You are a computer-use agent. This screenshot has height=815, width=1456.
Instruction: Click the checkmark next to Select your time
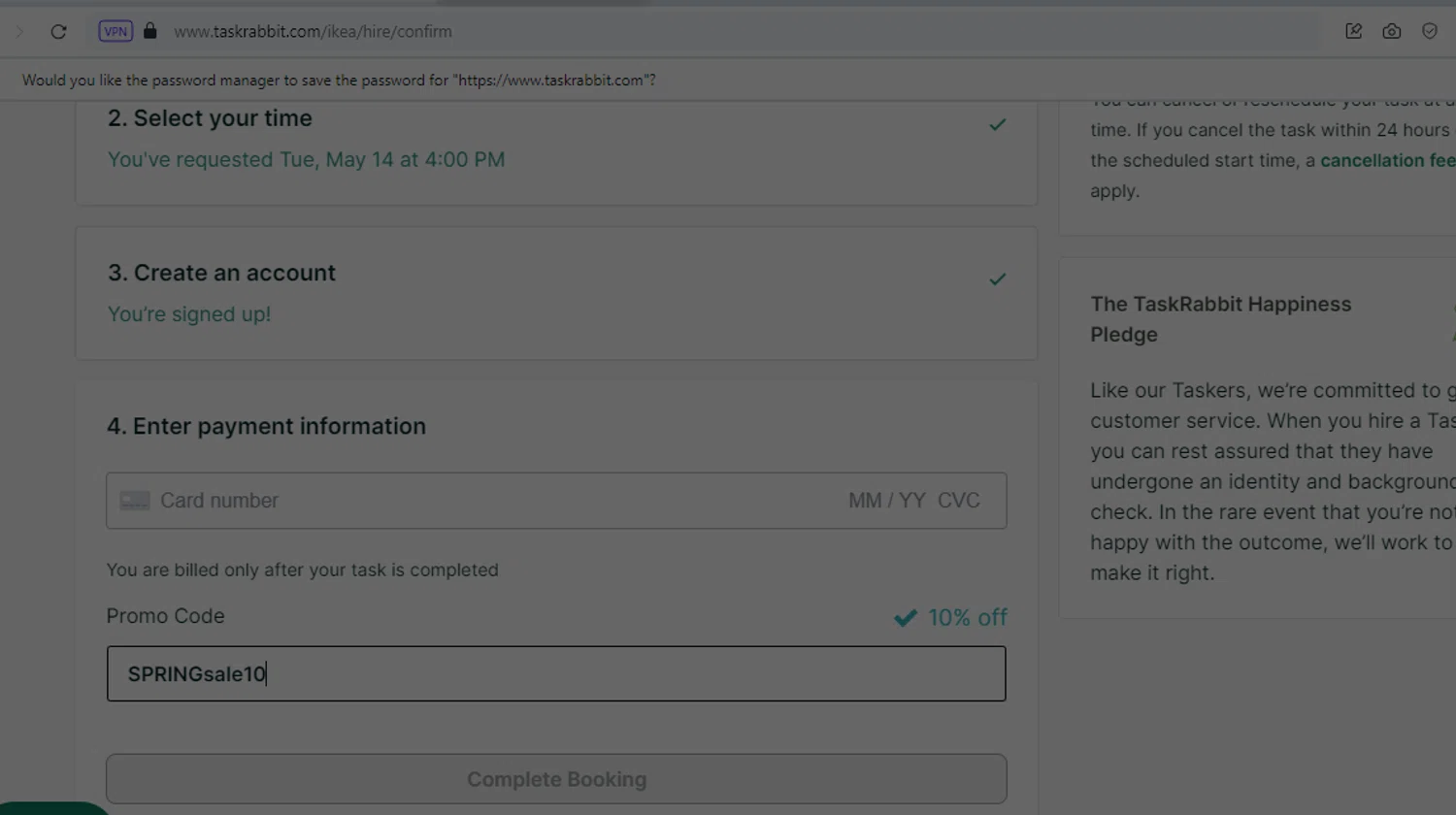(x=997, y=124)
